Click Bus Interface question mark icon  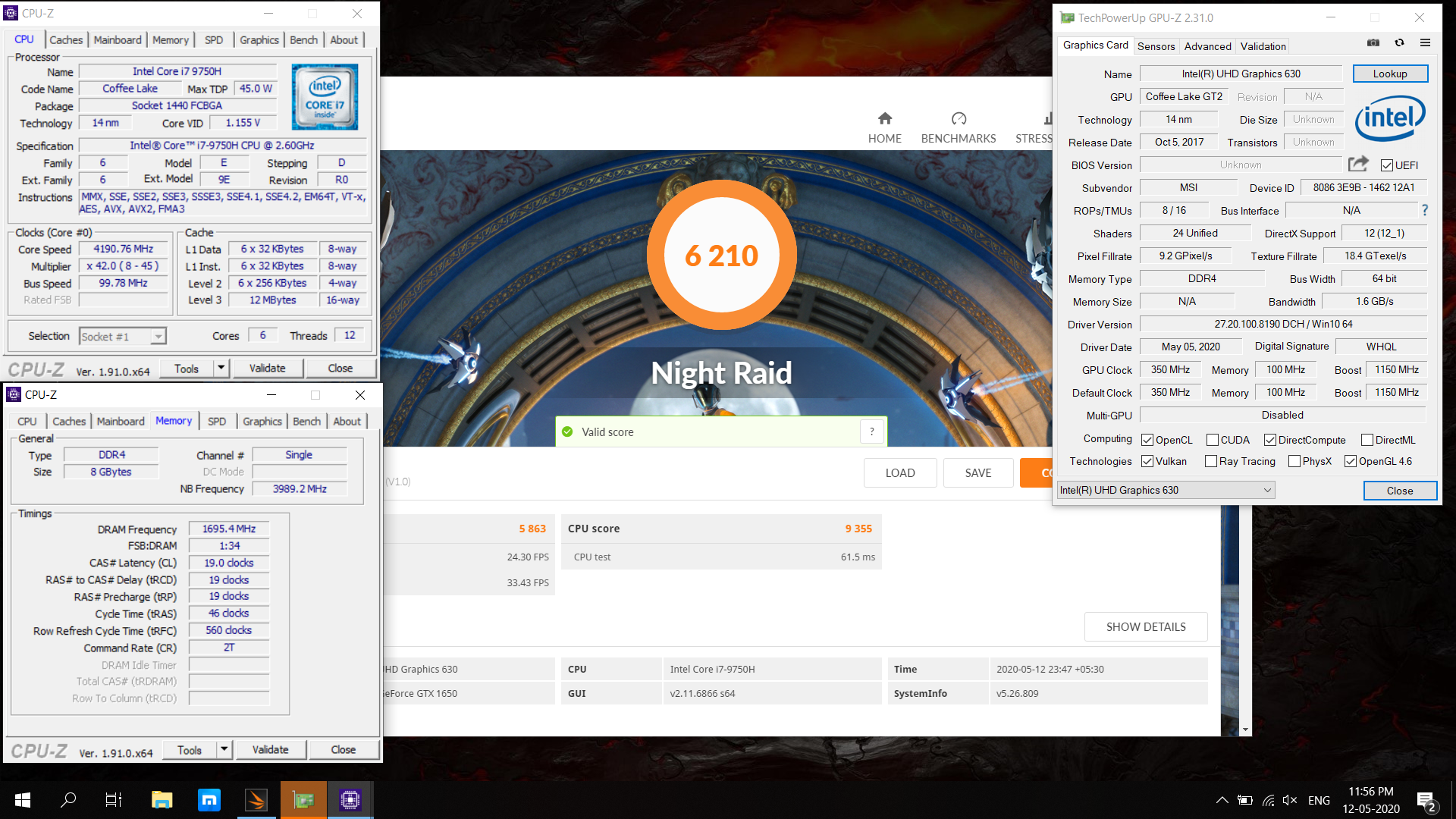tap(1425, 210)
